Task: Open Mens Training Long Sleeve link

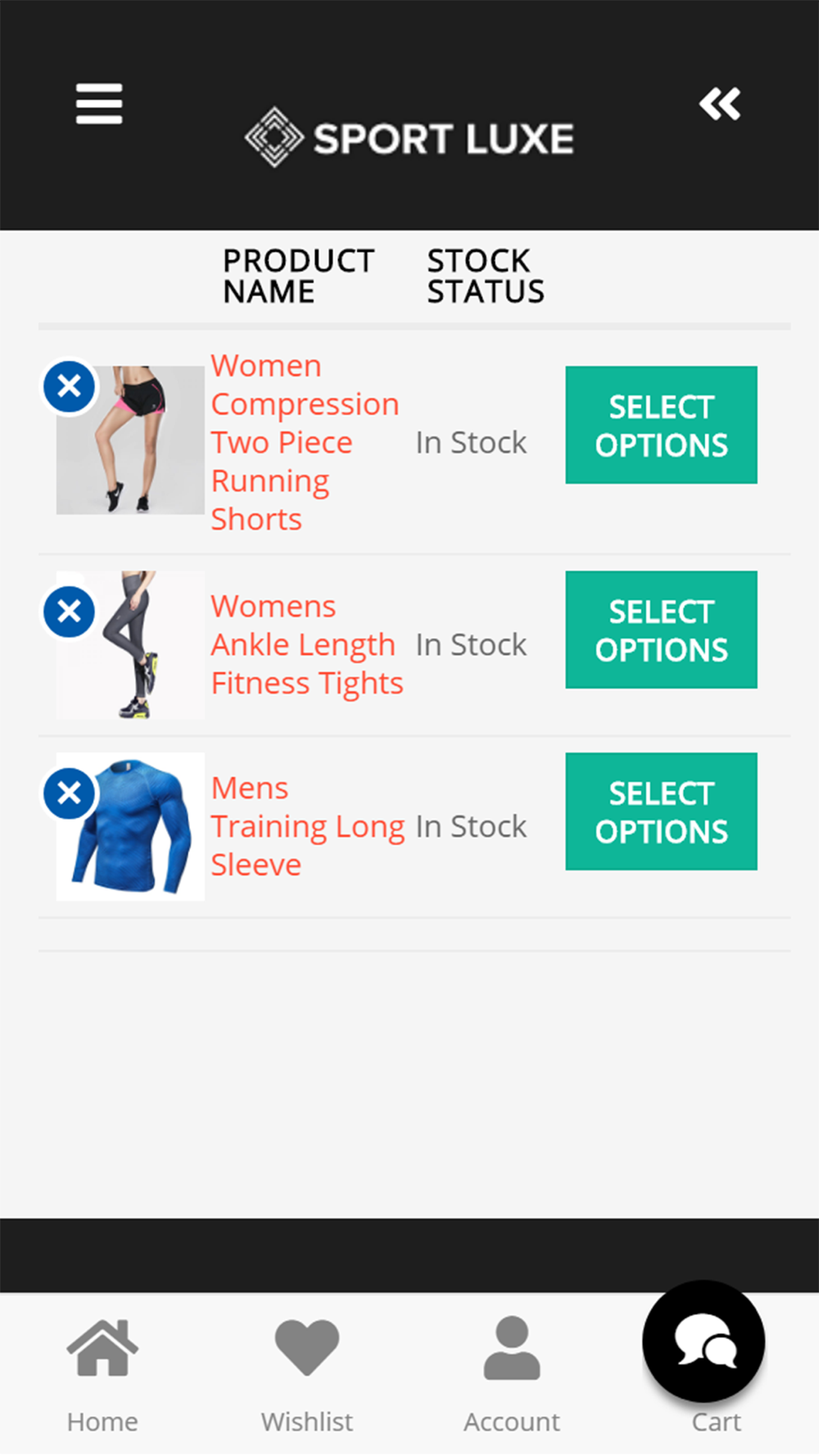Action: tap(308, 826)
